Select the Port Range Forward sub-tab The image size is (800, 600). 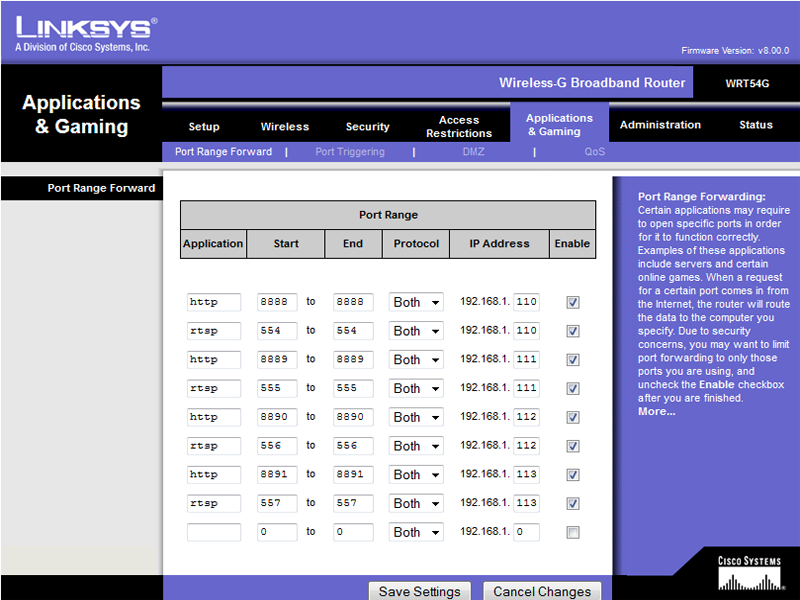(223, 152)
